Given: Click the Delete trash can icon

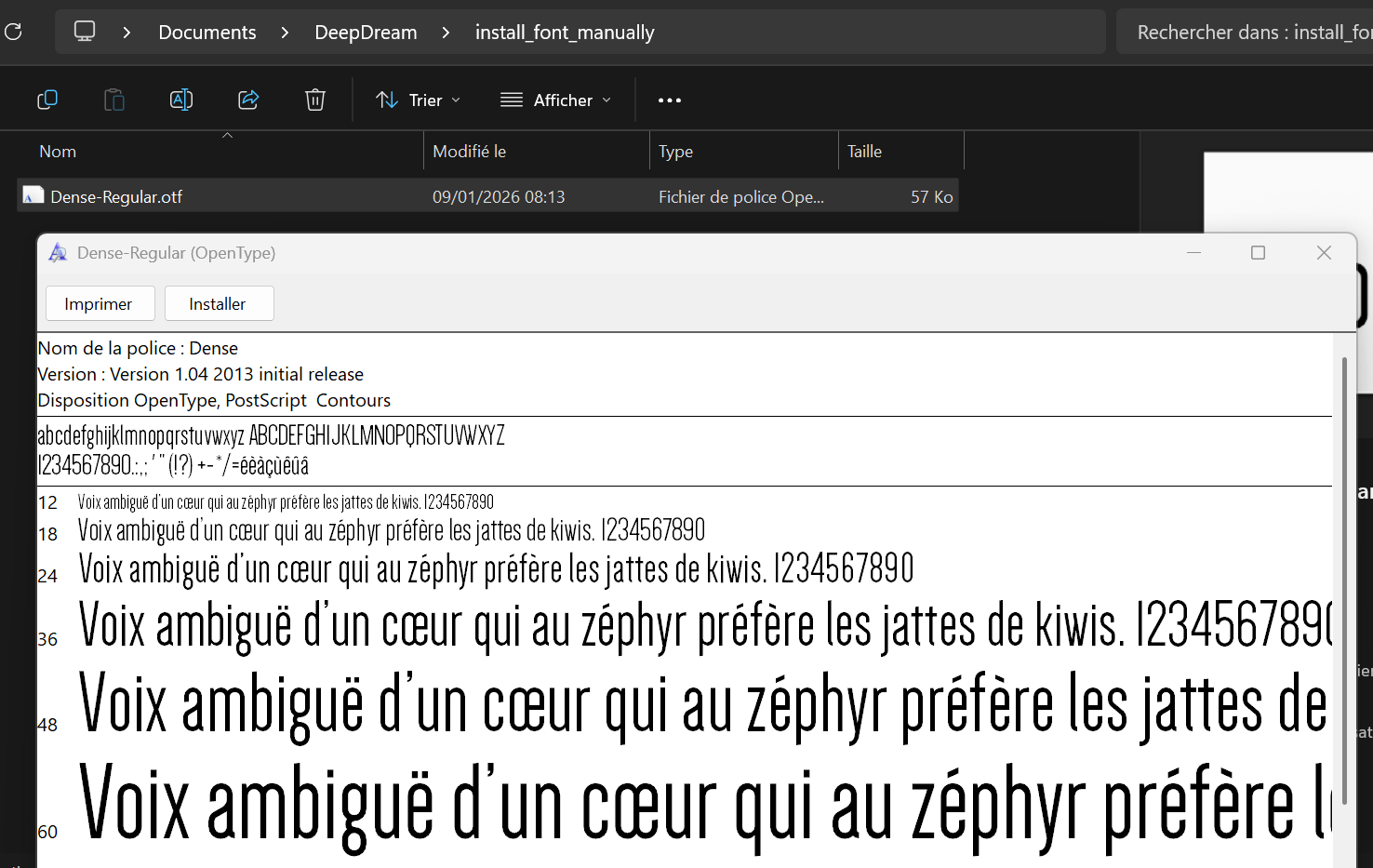Looking at the screenshot, I should pos(315,100).
